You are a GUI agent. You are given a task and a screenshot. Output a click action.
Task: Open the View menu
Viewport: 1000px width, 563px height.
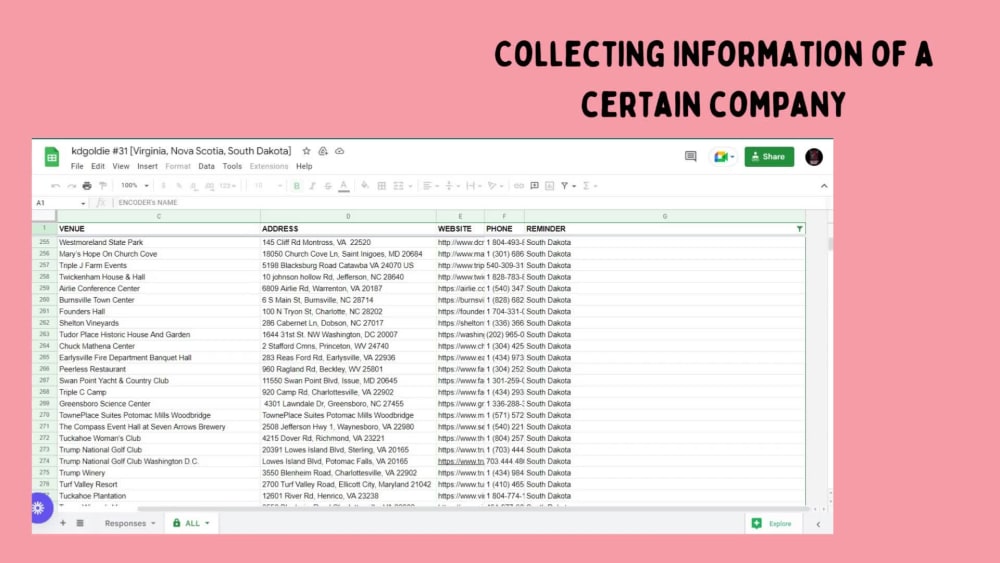click(x=121, y=166)
